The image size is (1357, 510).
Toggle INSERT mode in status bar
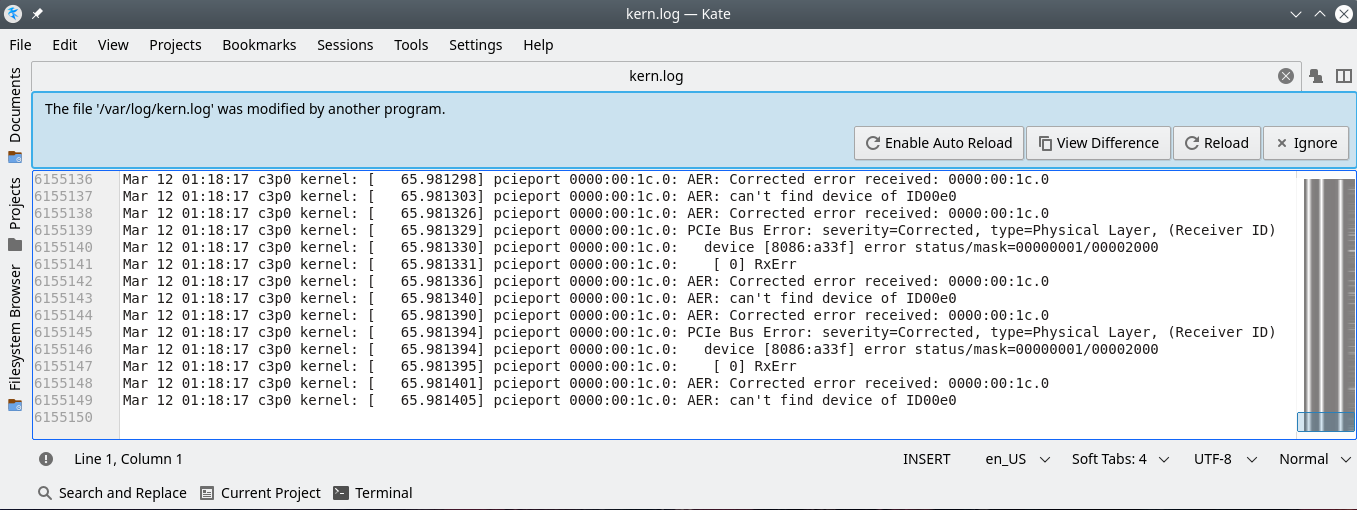coord(927,459)
